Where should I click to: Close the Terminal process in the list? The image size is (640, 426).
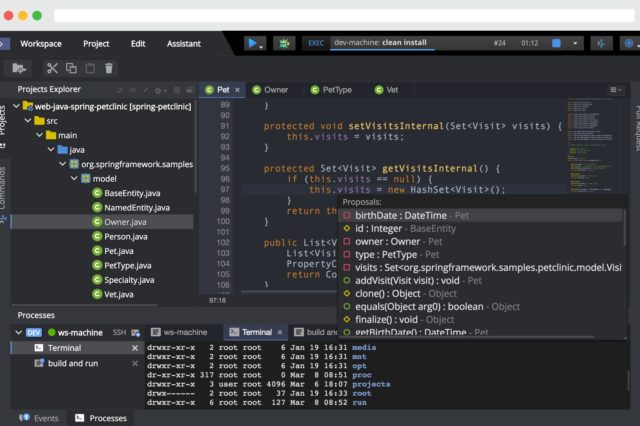click(x=135, y=348)
